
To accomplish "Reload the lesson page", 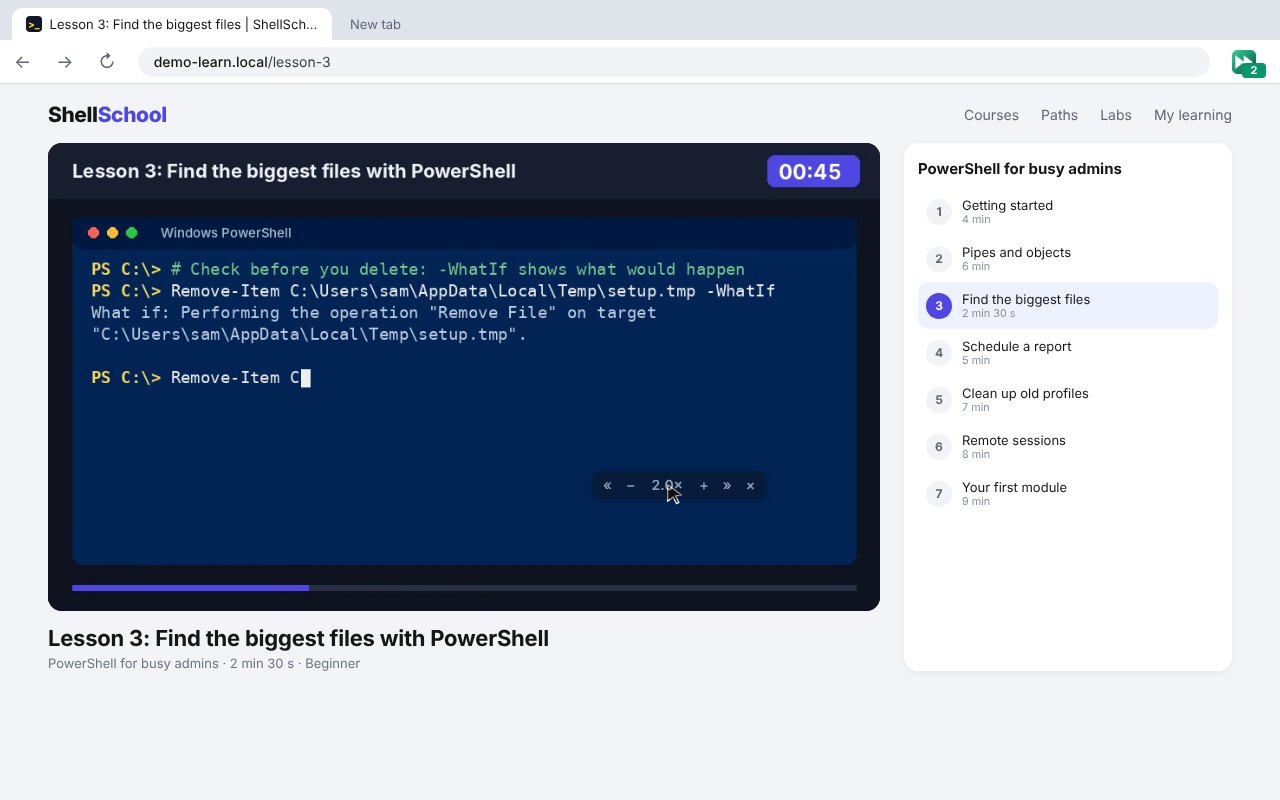I will (107, 62).
